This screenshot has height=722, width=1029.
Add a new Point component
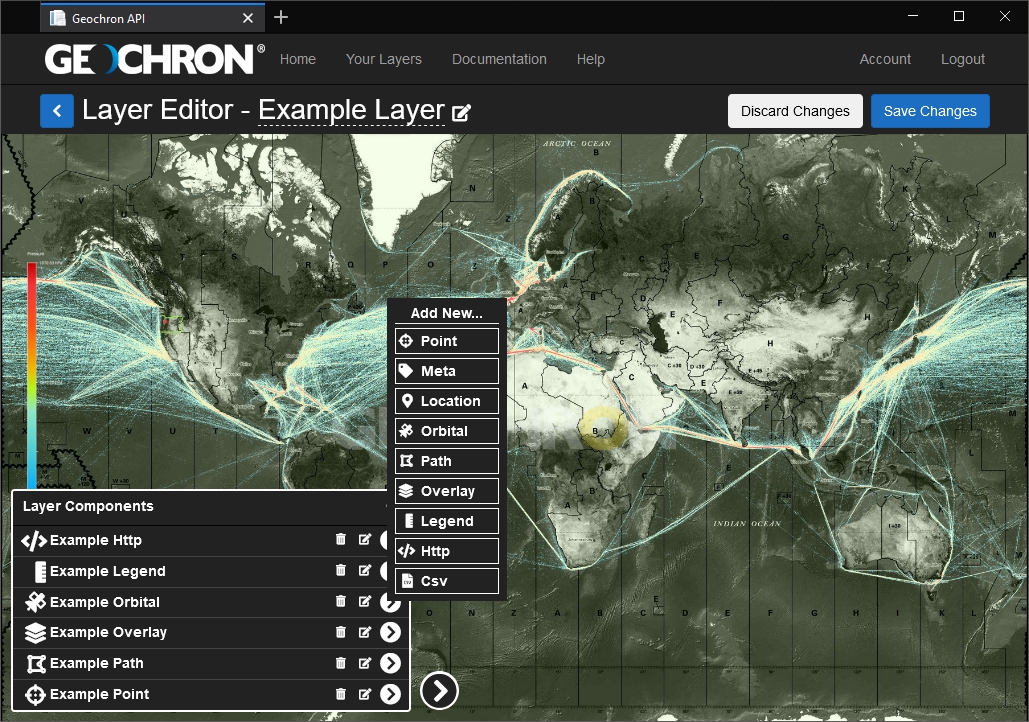[x=447, y=341]
